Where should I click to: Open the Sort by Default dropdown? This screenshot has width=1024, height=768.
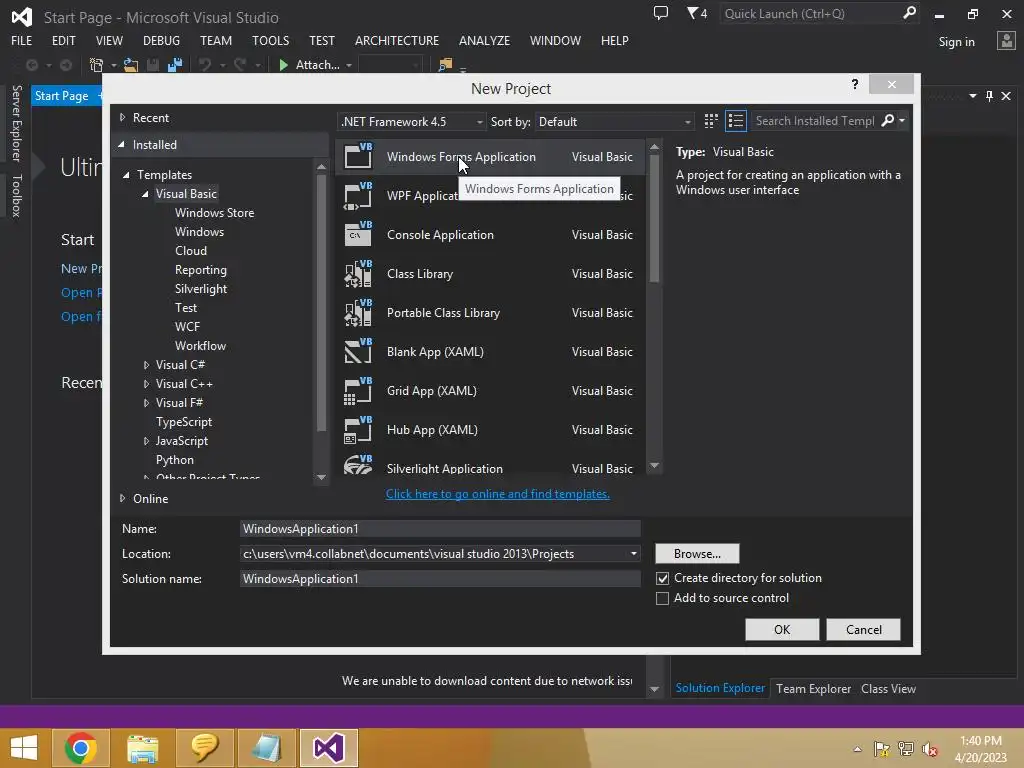tap(614, 121)
